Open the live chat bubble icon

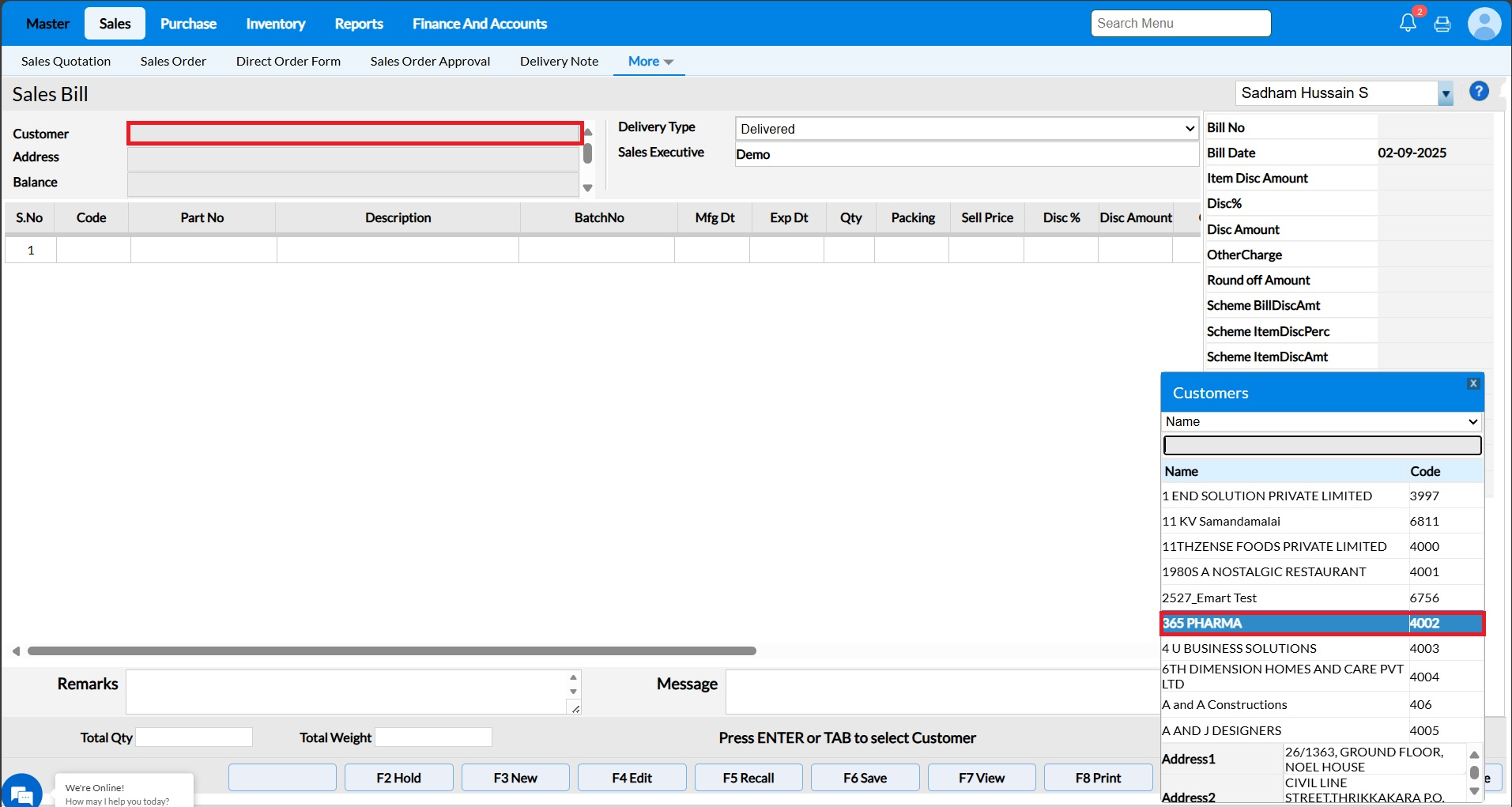click(x=21, y=791)
